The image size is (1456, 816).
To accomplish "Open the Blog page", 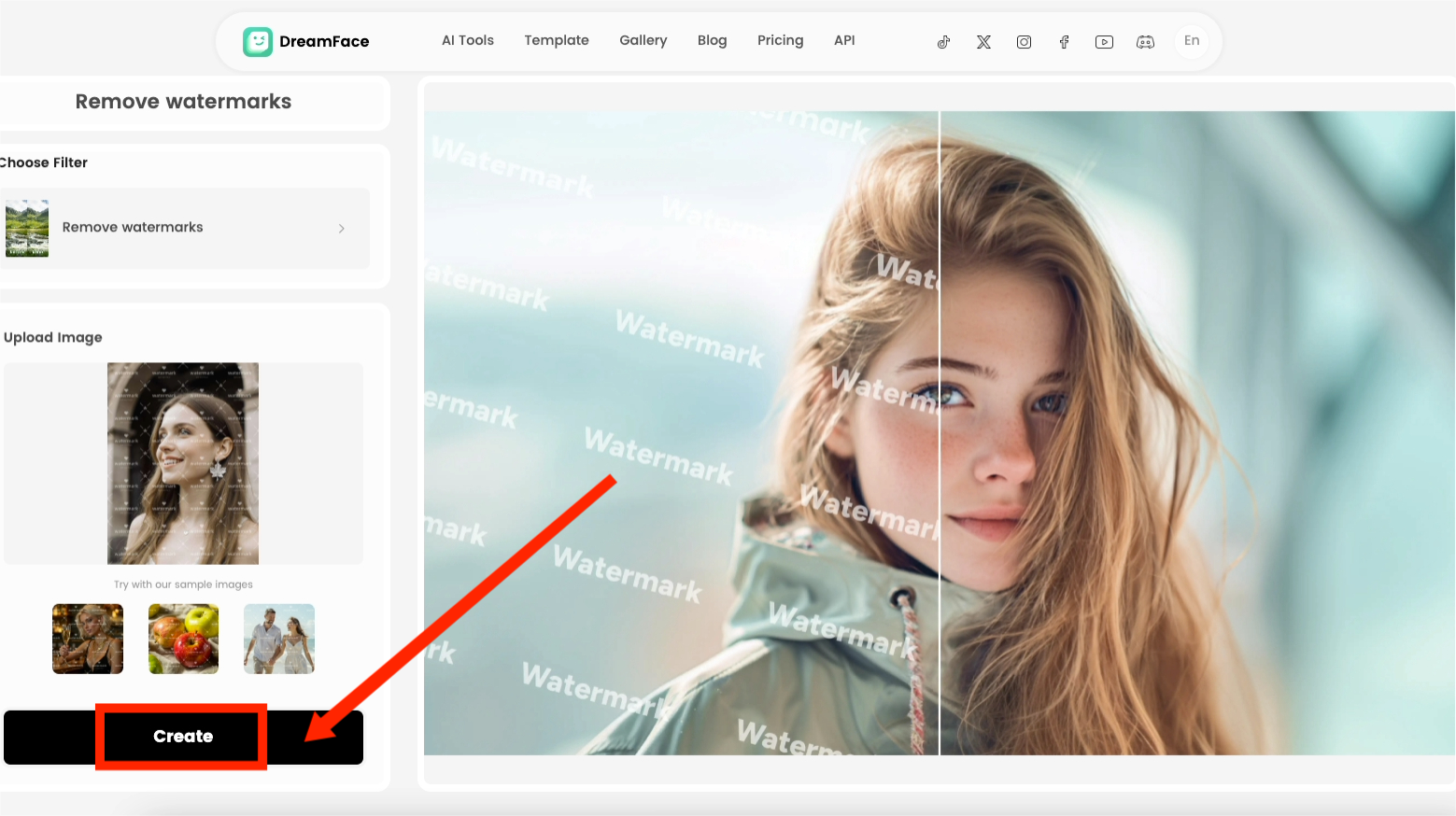I will 712,40.
